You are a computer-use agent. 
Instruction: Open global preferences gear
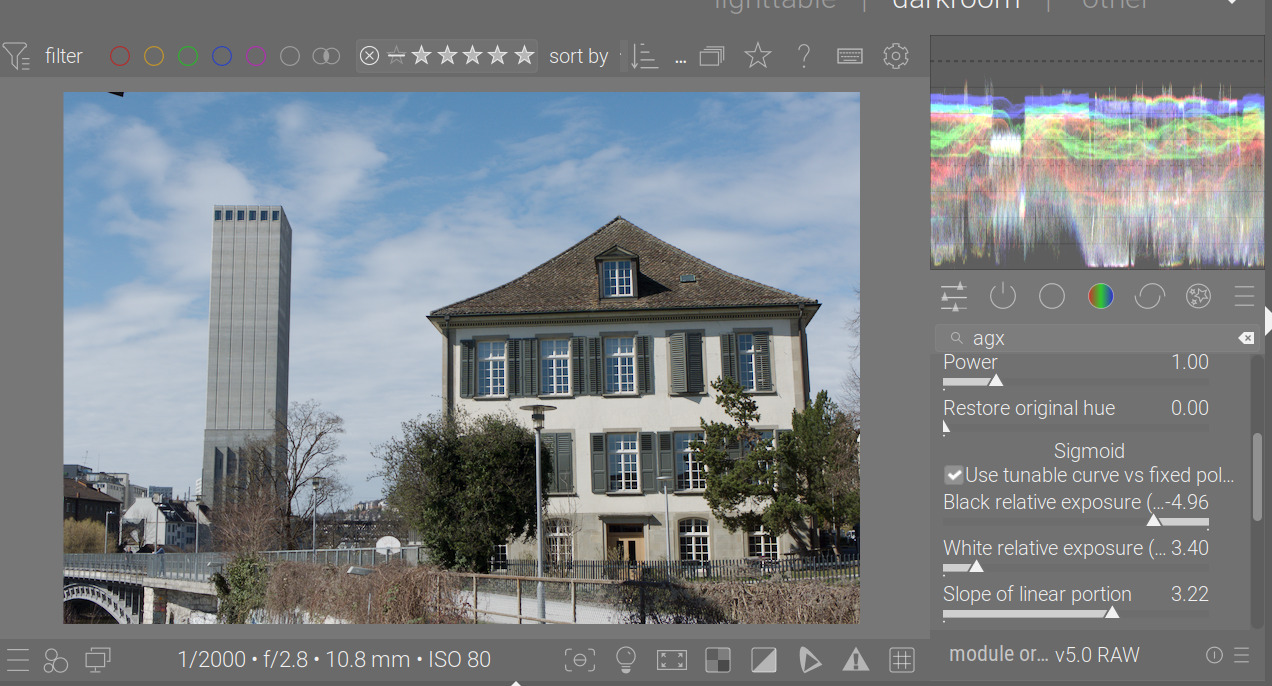click(896, 56)
